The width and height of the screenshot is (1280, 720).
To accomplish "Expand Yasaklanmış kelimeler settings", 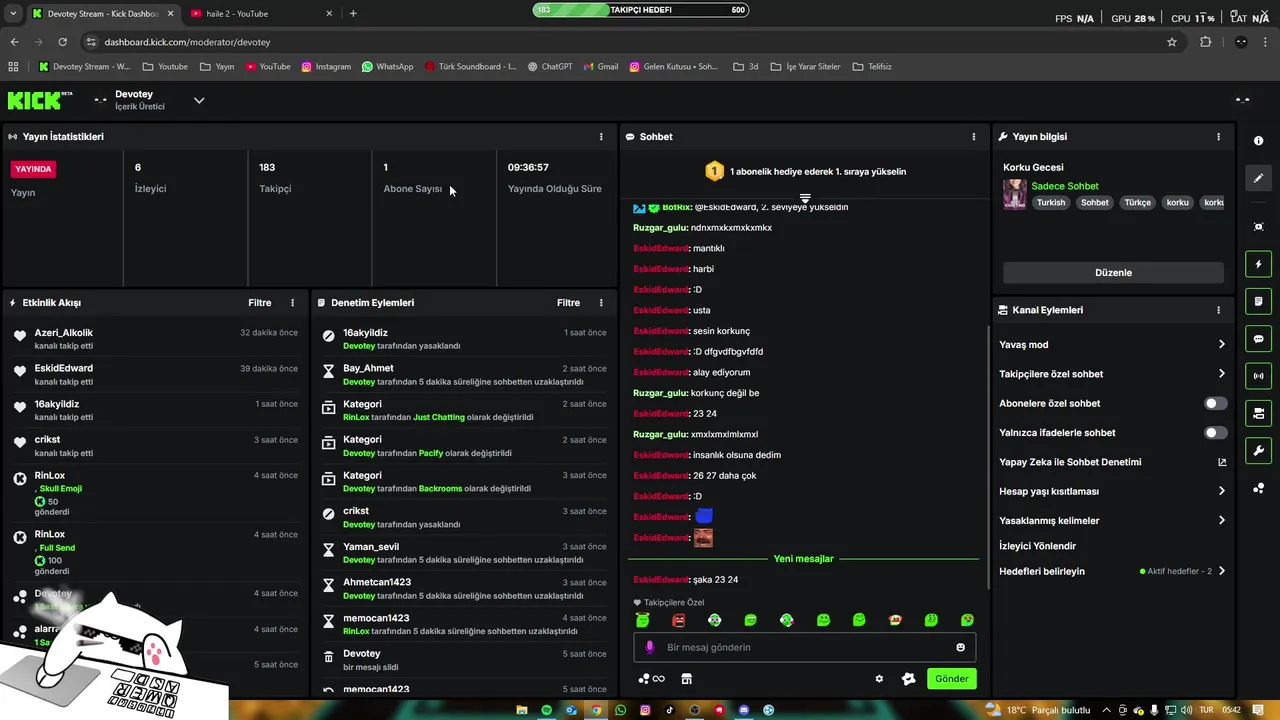I will [x=1222, y=520].
